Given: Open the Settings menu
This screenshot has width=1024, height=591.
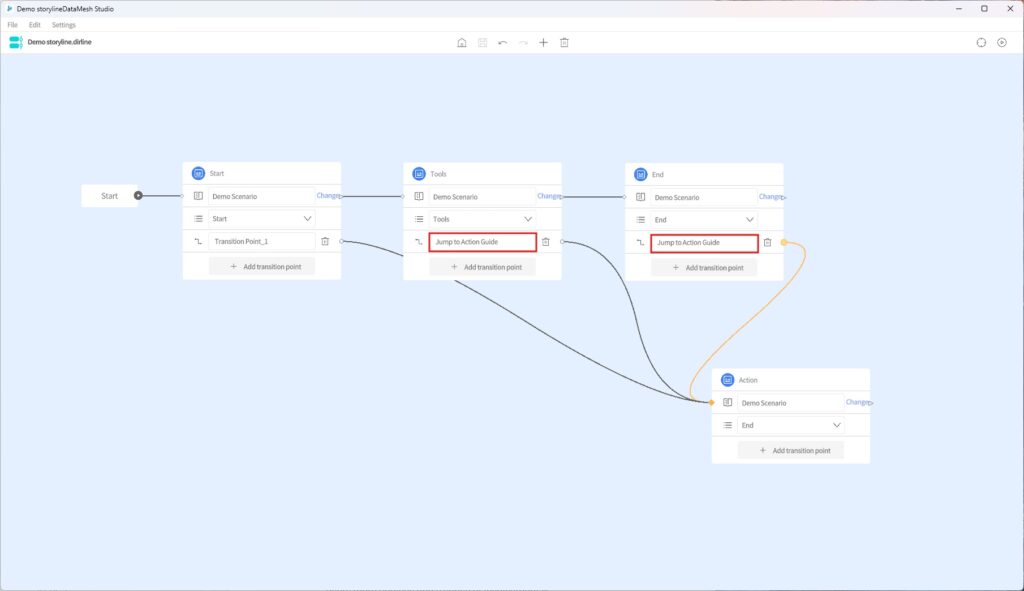Looking at the screenshot, I should pos(62,24).
